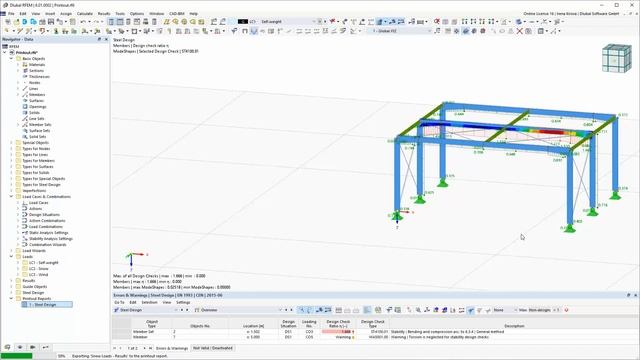Go to next page in table pager
640x360 pixels.
coord(144,348)
